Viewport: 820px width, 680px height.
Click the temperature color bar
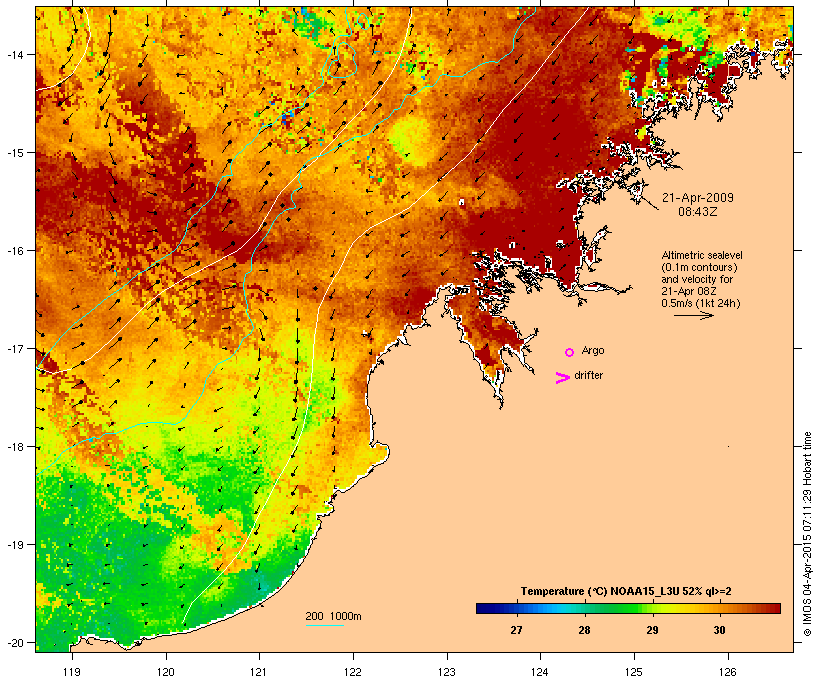[x=628, y=608]
